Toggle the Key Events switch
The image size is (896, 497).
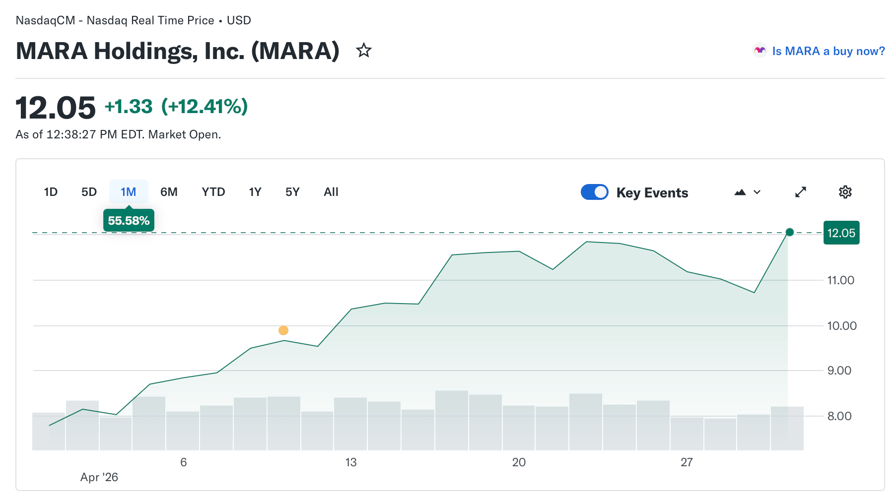(x=594, y=192)
